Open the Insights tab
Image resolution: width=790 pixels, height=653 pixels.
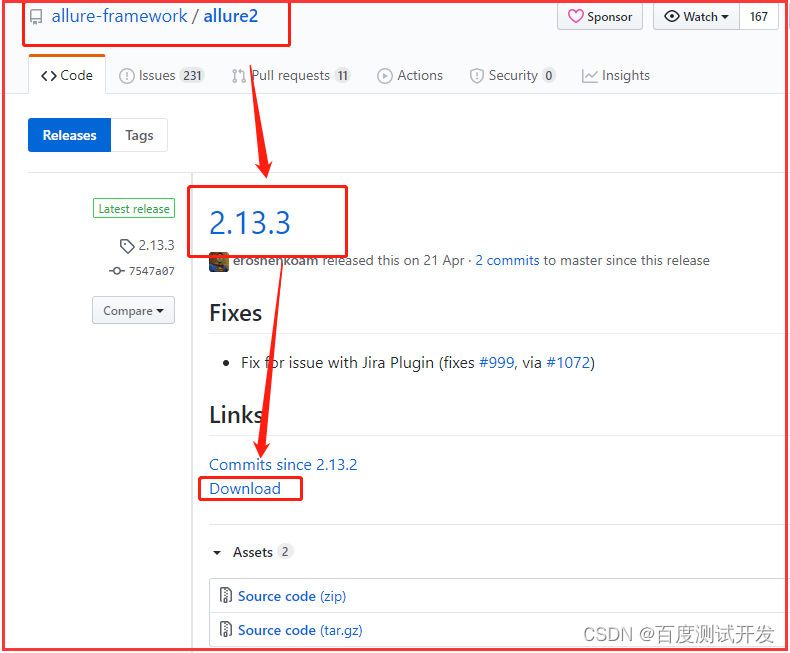coord(616,76)
